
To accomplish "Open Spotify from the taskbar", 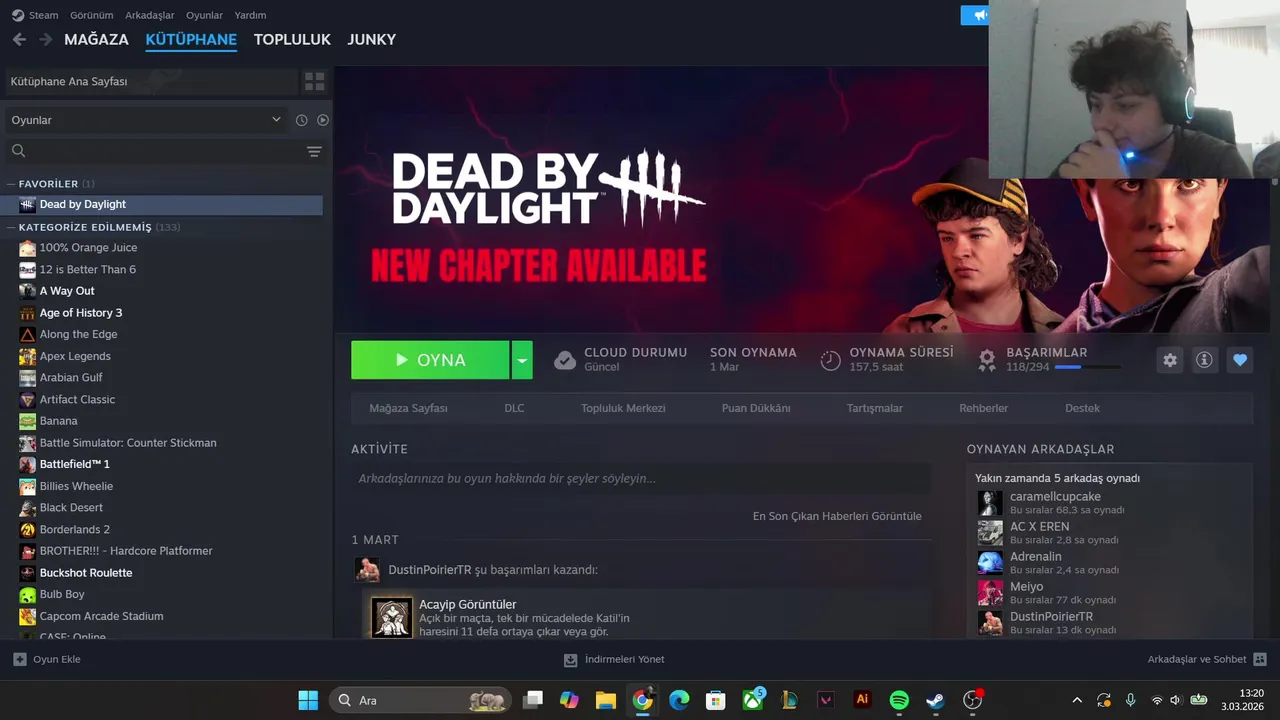I will click(x=899, y=700).
